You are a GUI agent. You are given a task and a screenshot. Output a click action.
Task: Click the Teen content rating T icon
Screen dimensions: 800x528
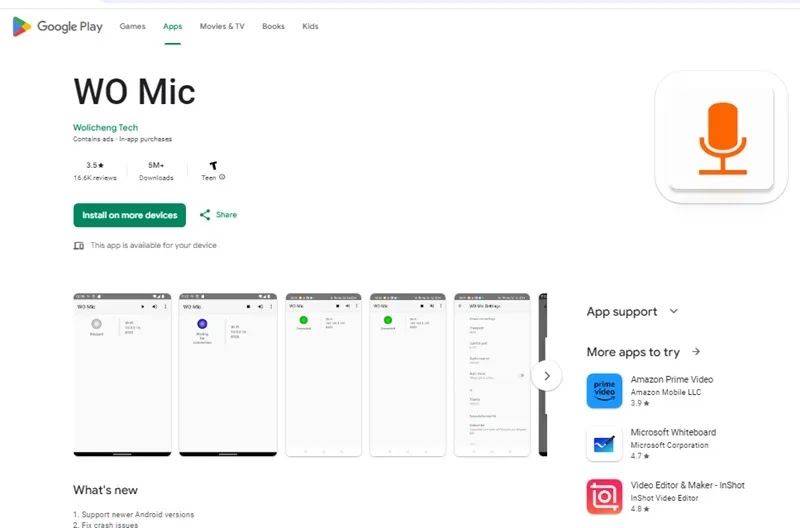pos(213,165)
